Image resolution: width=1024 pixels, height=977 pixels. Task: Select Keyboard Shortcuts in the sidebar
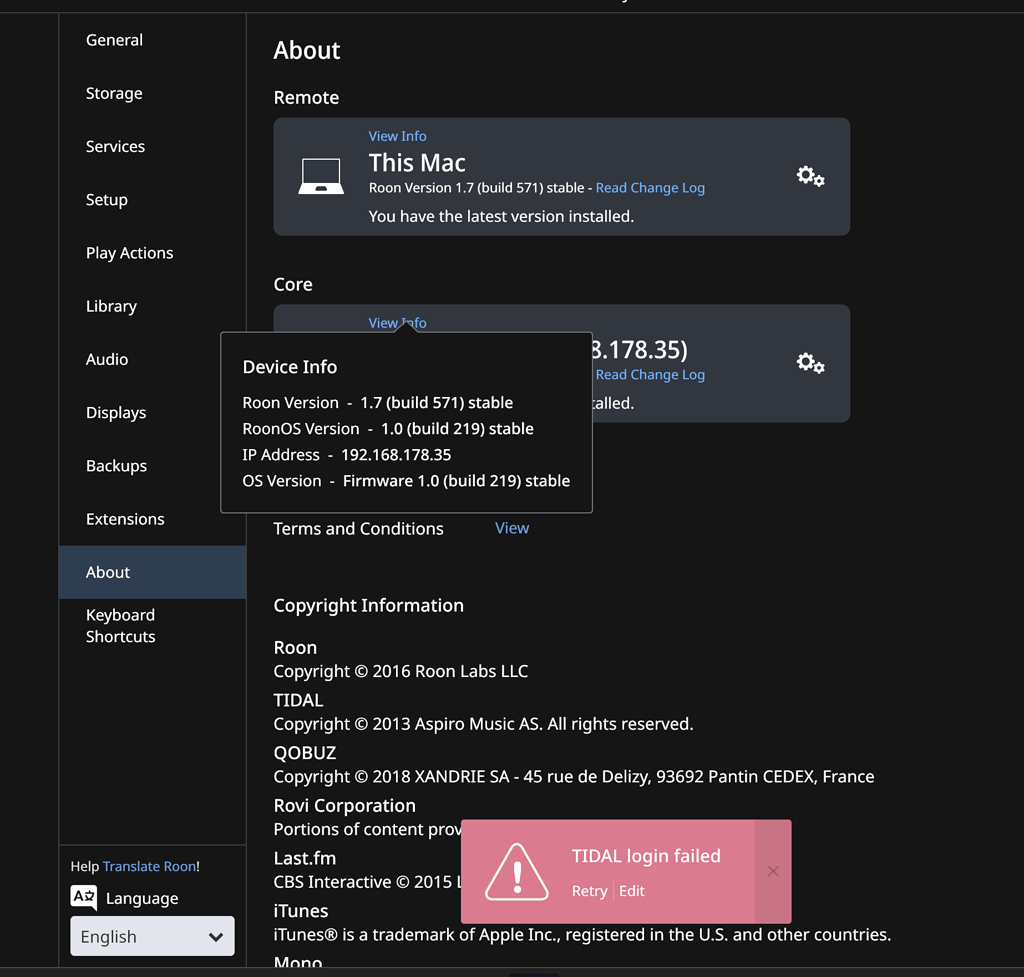click(120, 625)
